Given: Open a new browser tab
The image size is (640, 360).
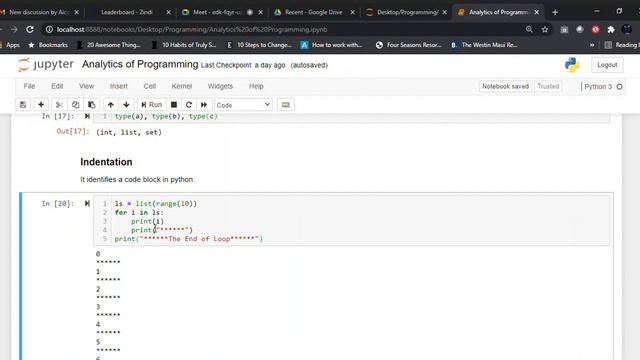Looking at the screenshot, I should (x=555, y=12).
